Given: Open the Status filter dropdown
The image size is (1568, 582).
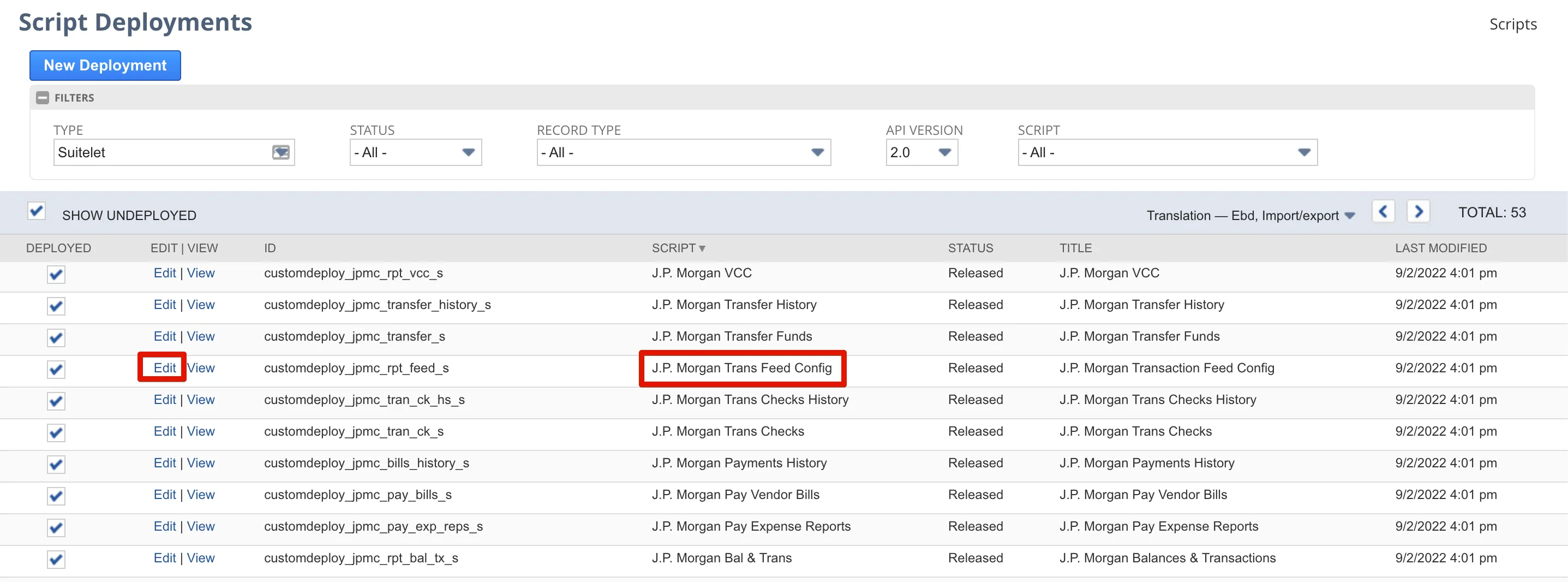Looking at the screenshot, I should 416,152.
